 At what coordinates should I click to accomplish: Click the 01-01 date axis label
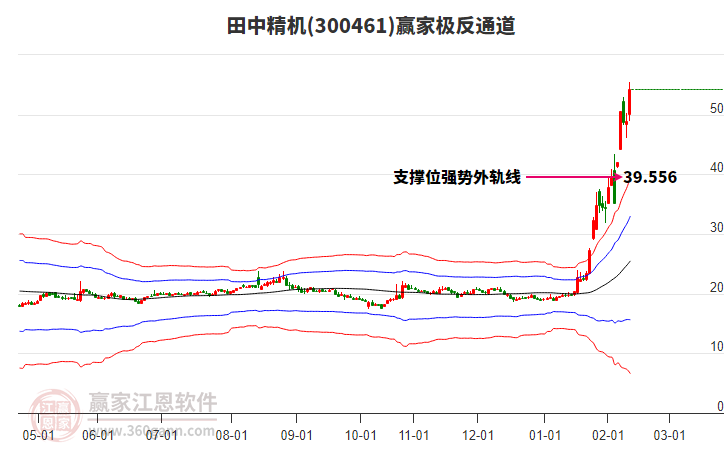545,435
